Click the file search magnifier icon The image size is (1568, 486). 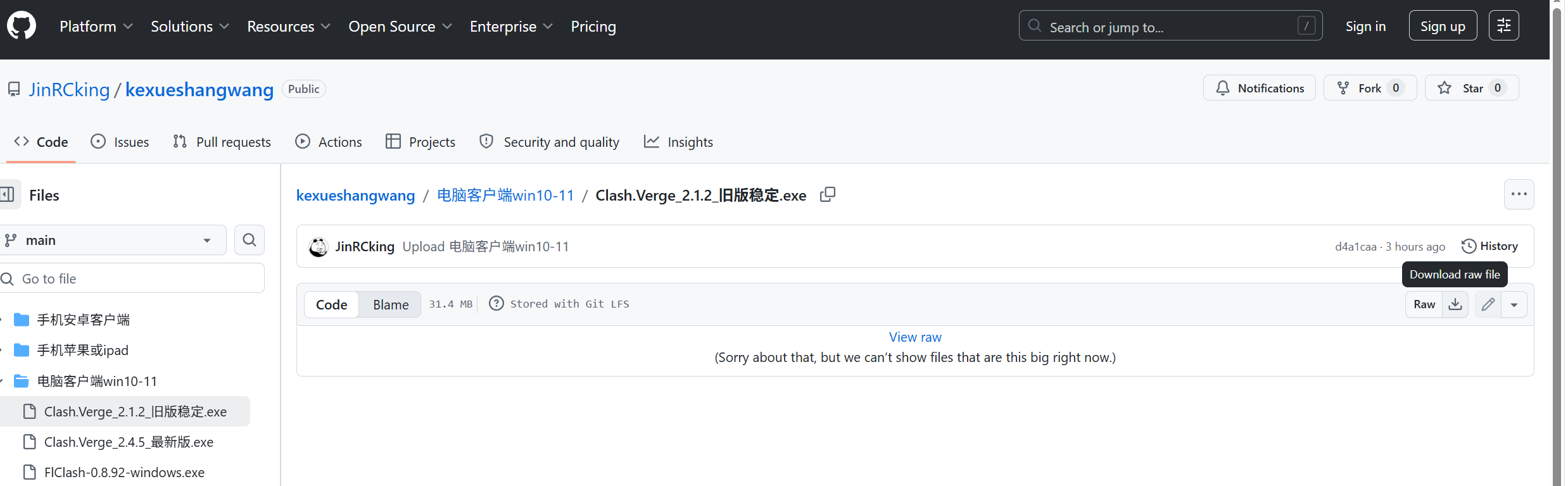250,240
